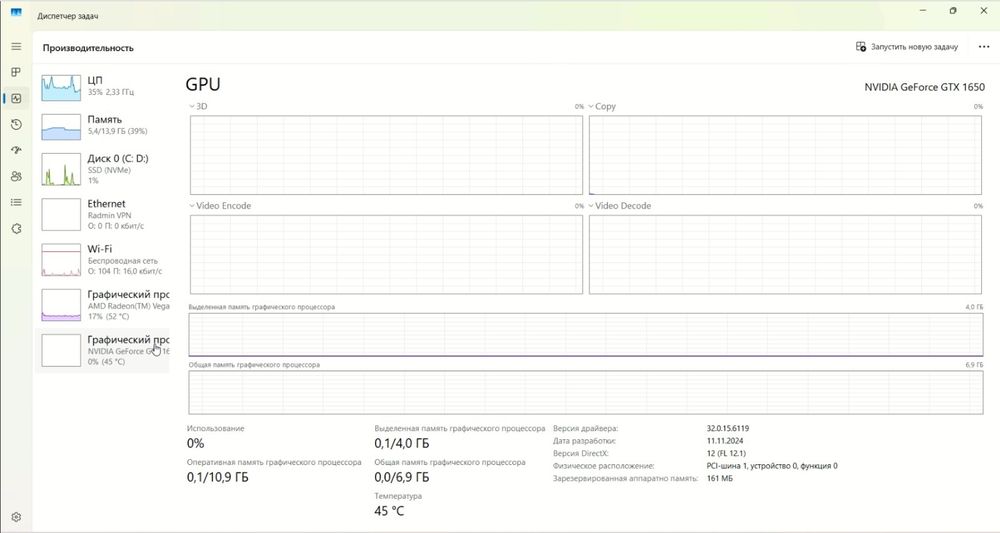Image resolution: width=1000 pixels, height=533 pixels.
Task: Open the Details page icon
Action: tap(17, 202)
